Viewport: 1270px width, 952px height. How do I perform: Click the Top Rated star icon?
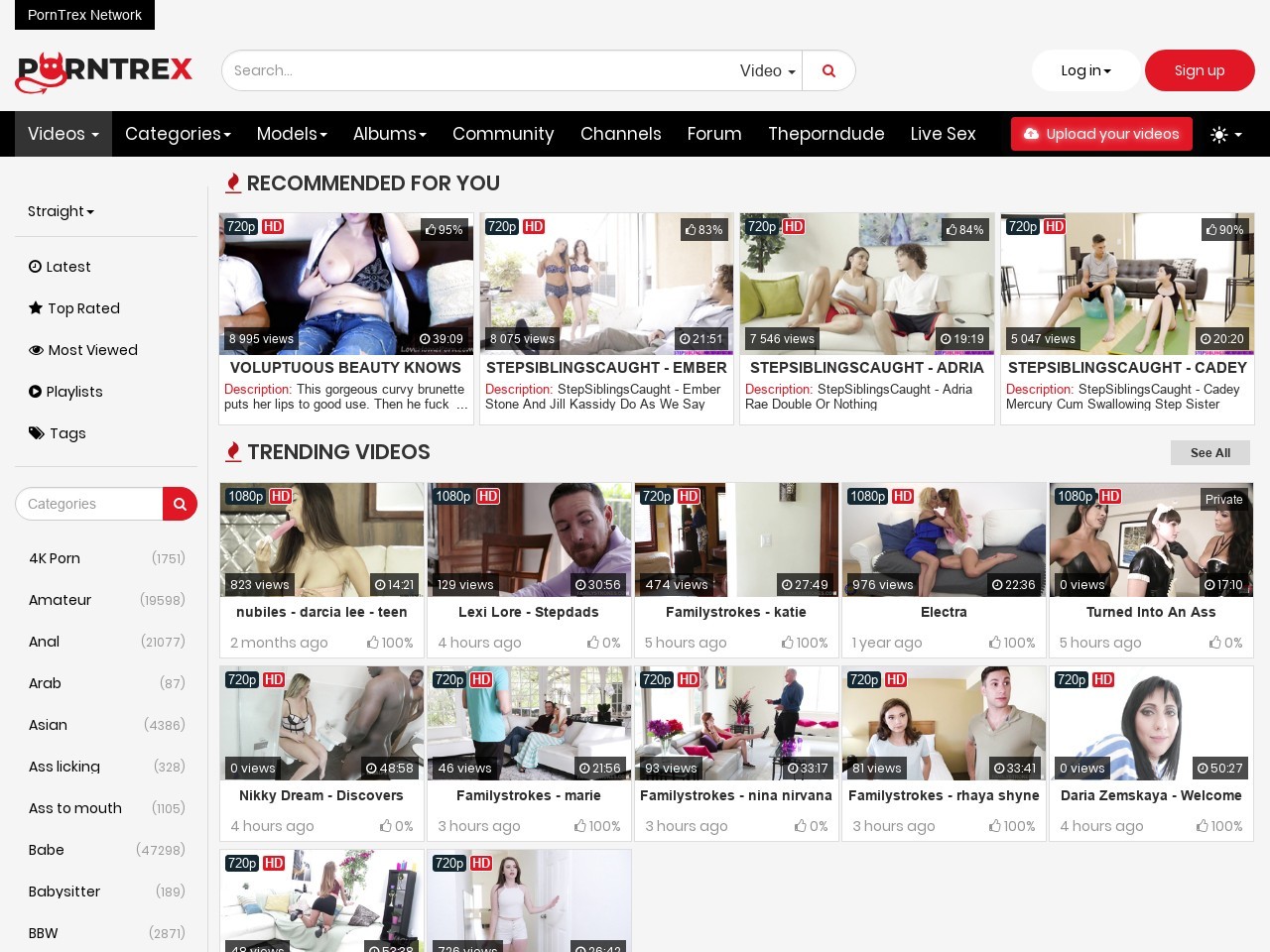coord(36,308)
